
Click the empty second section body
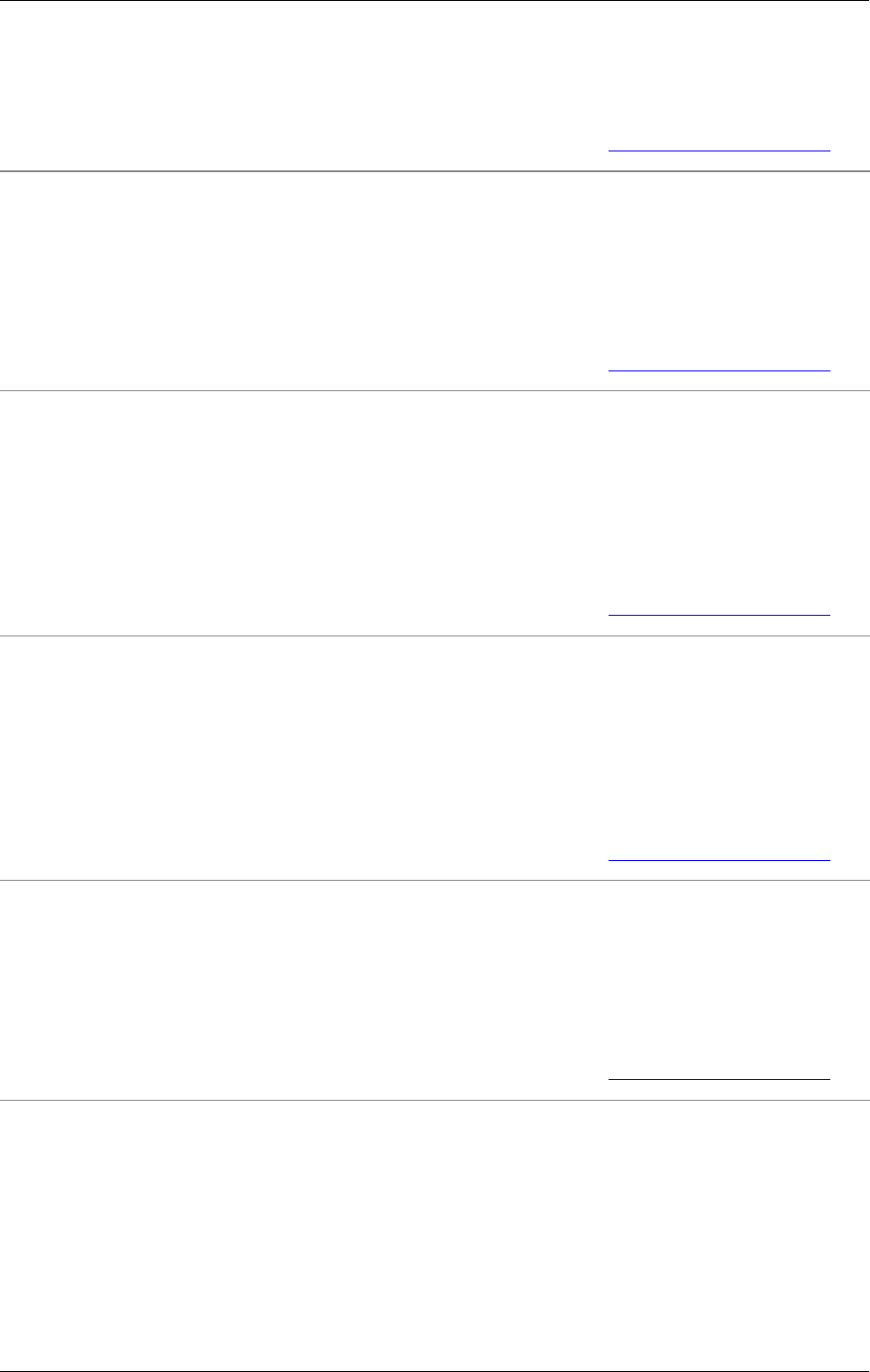pos(435,269)
